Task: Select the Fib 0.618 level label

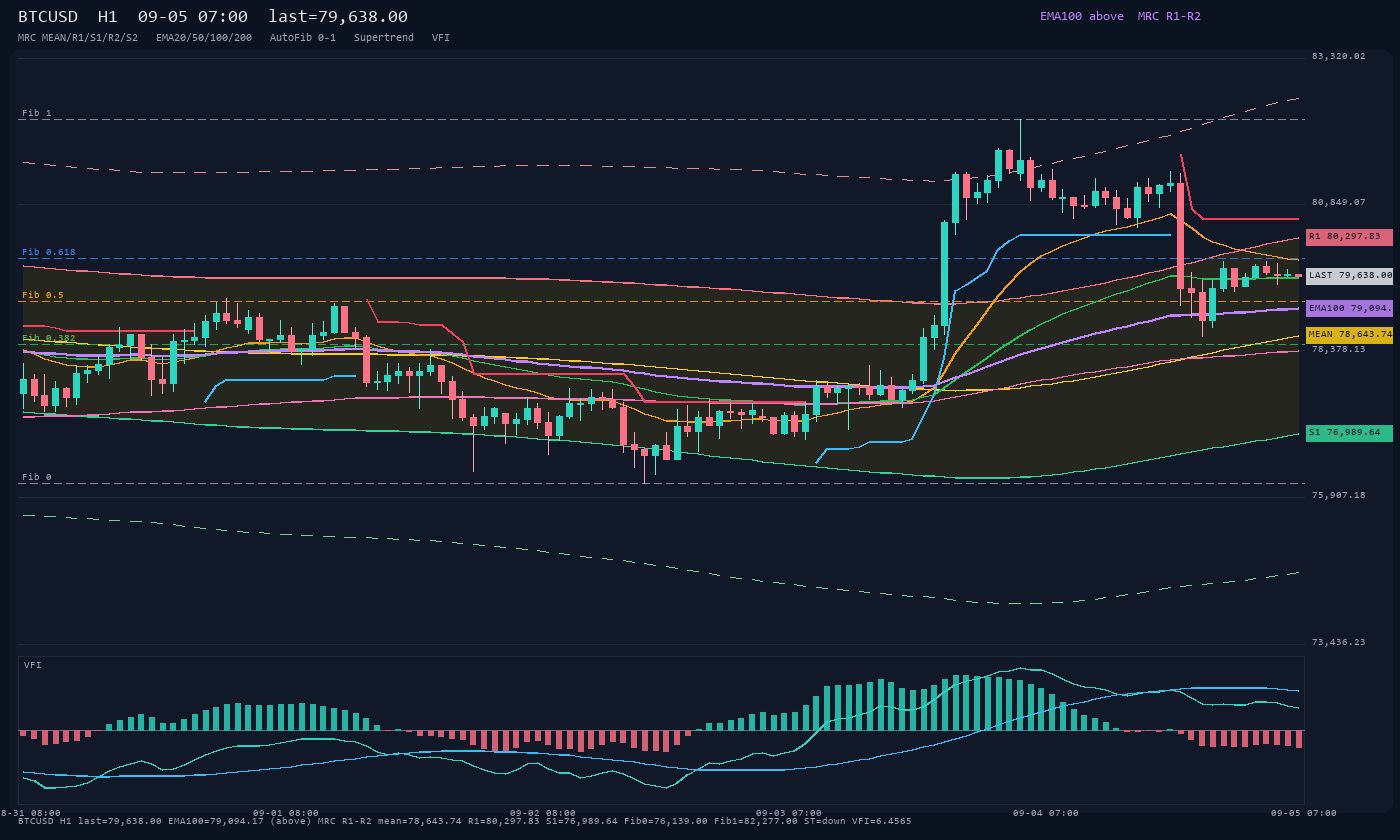Action: pyautogui.click(x=49, y=252)
